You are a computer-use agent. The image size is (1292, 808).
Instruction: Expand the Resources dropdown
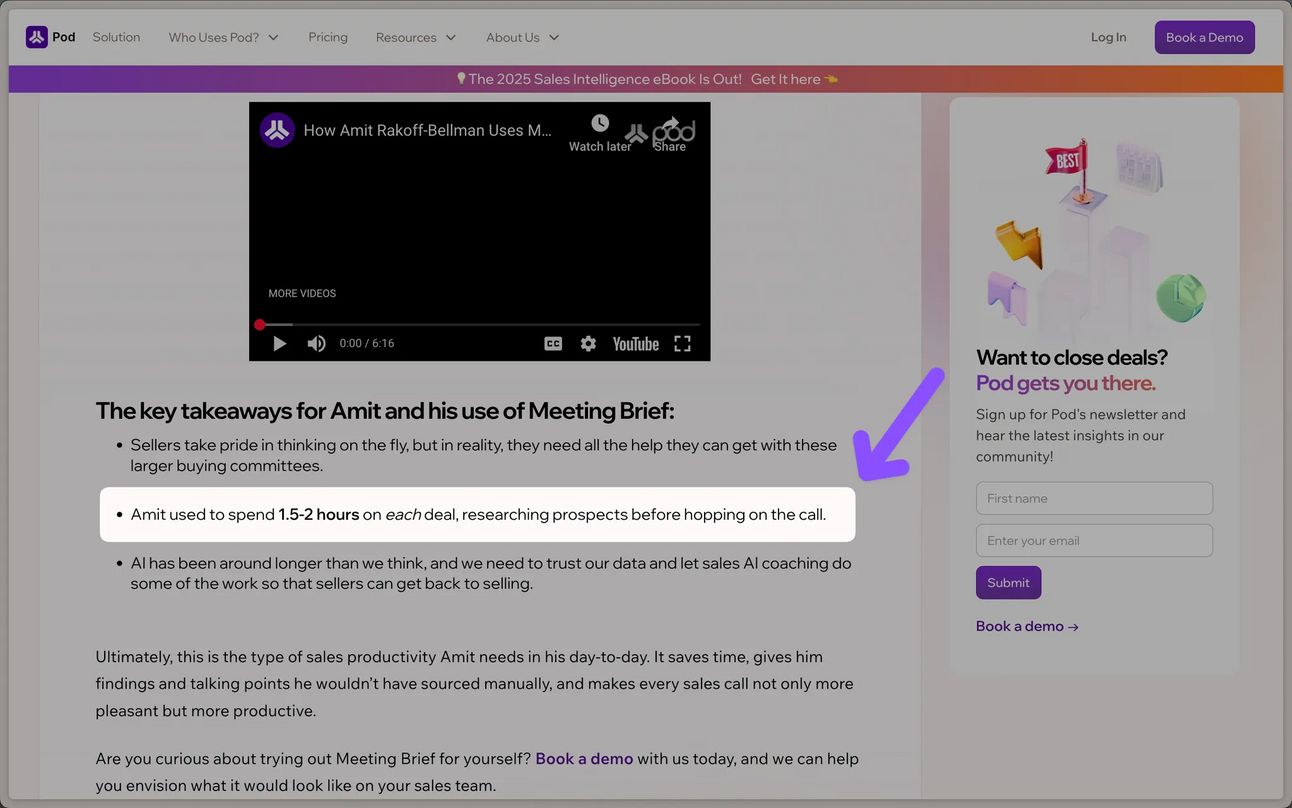(x=416, y=37)
